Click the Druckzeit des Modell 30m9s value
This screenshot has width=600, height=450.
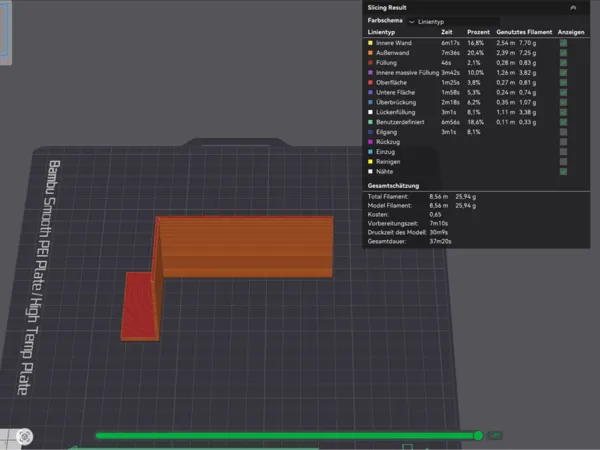(x=439, y=232)
